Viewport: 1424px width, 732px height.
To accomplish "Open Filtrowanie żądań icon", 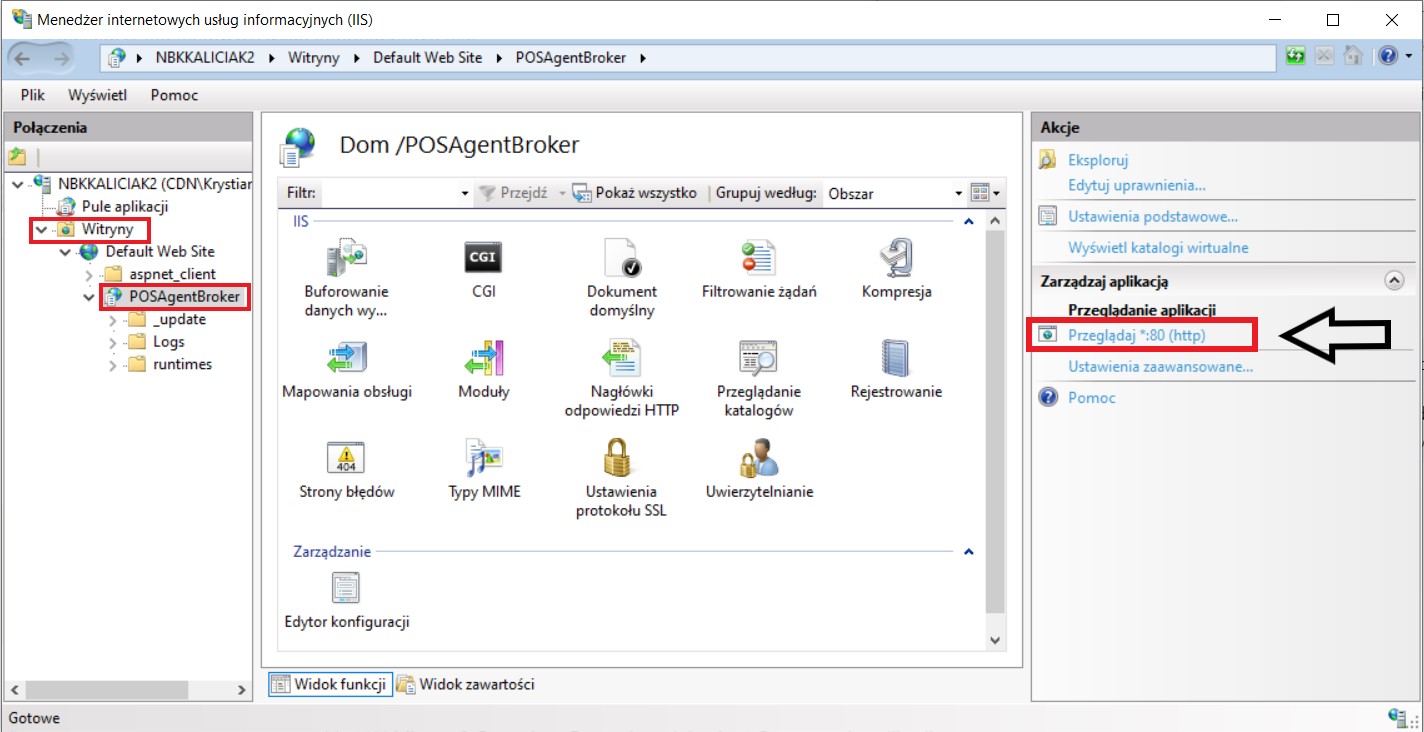I will point(759,258).
